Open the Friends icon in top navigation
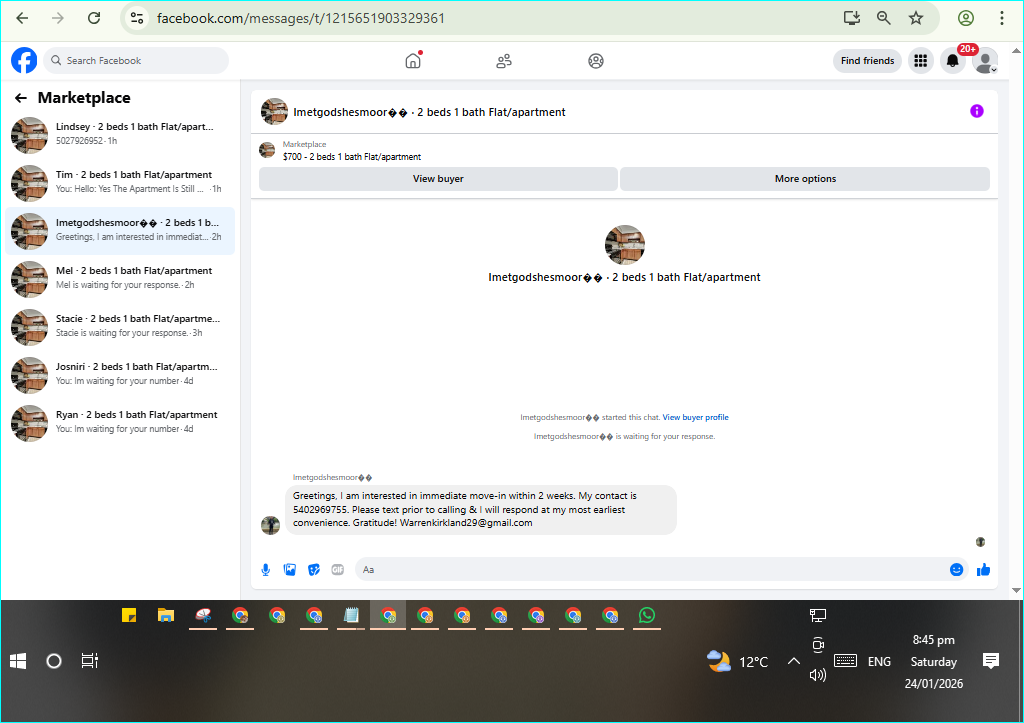 [x=504, y=61]
